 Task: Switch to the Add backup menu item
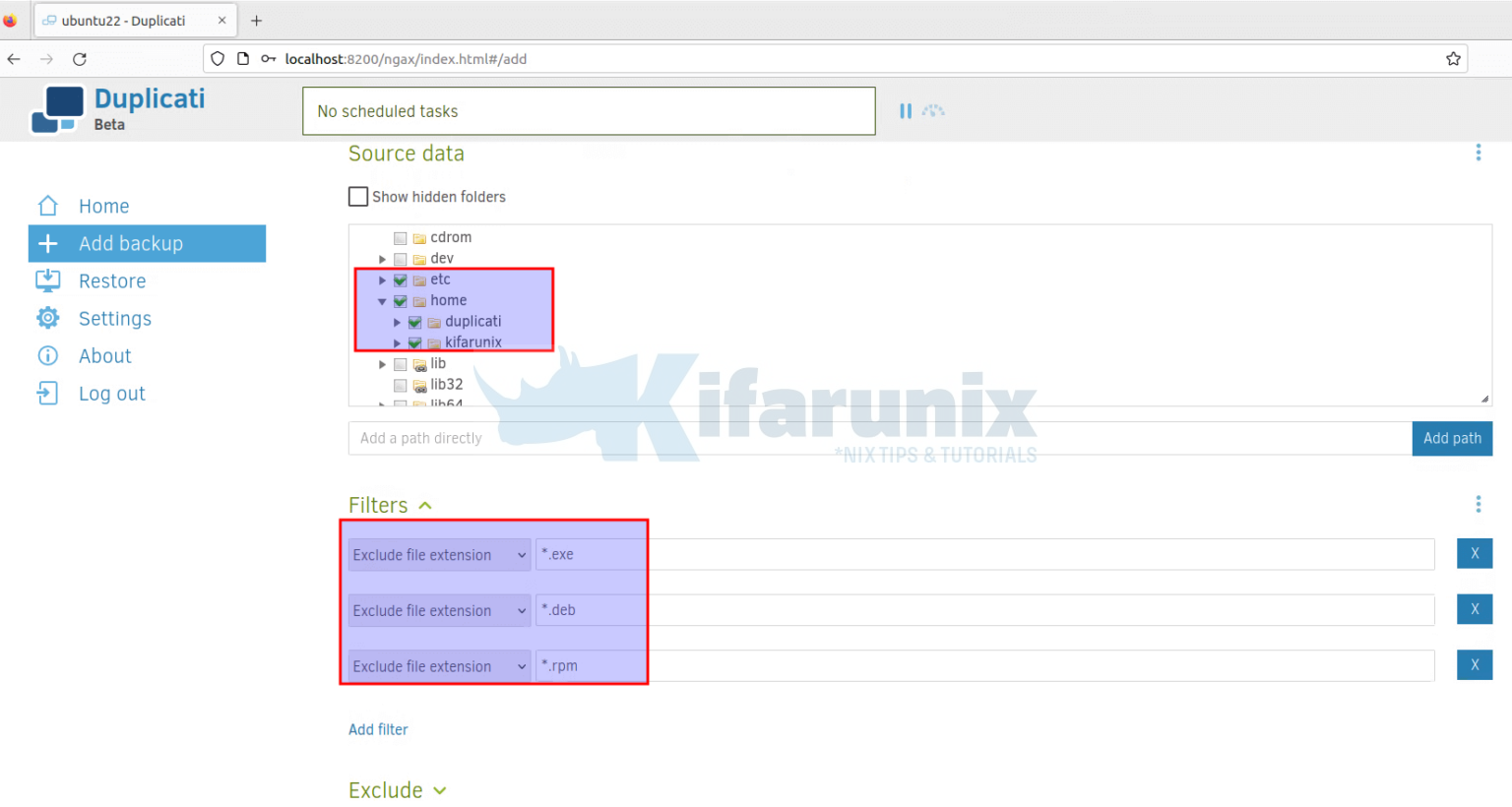coord(131,243)
